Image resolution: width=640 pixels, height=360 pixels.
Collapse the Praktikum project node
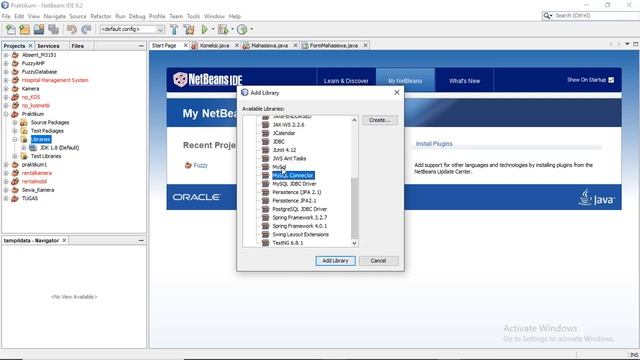(x=6, y=114)
